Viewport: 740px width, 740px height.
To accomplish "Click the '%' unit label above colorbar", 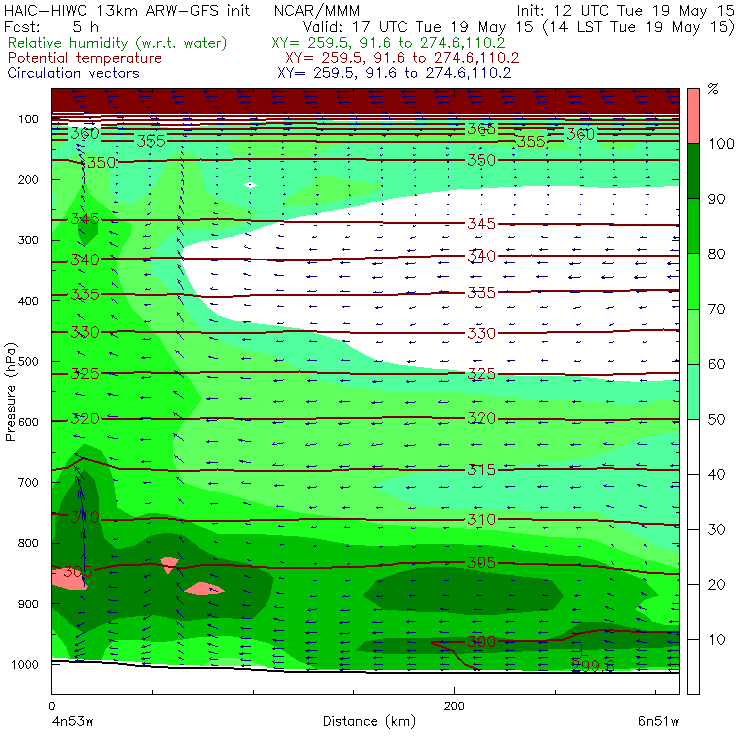I will (713, 88).
